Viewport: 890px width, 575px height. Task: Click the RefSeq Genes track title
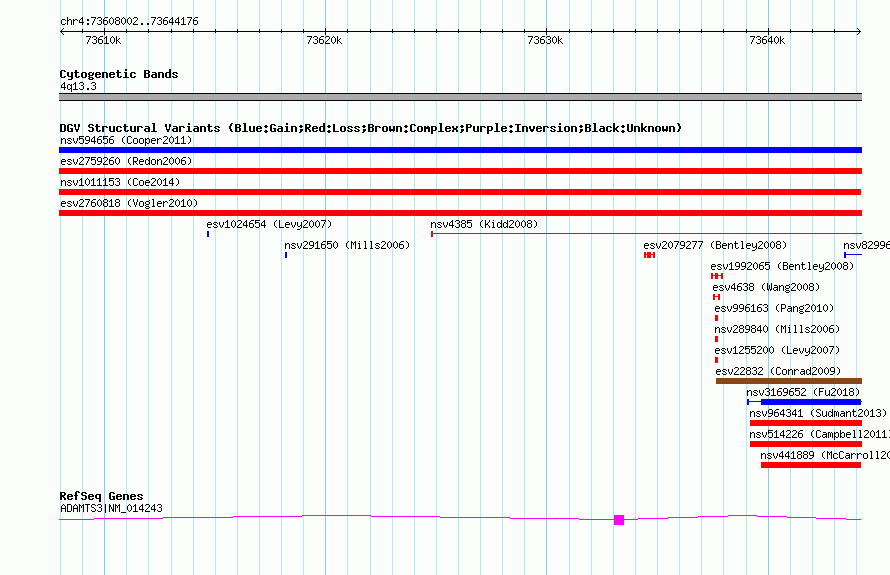point(101,496)
